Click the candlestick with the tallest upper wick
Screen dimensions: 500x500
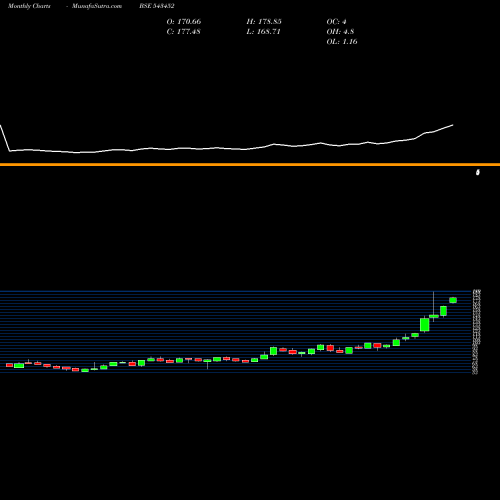(x=434, y=316)
